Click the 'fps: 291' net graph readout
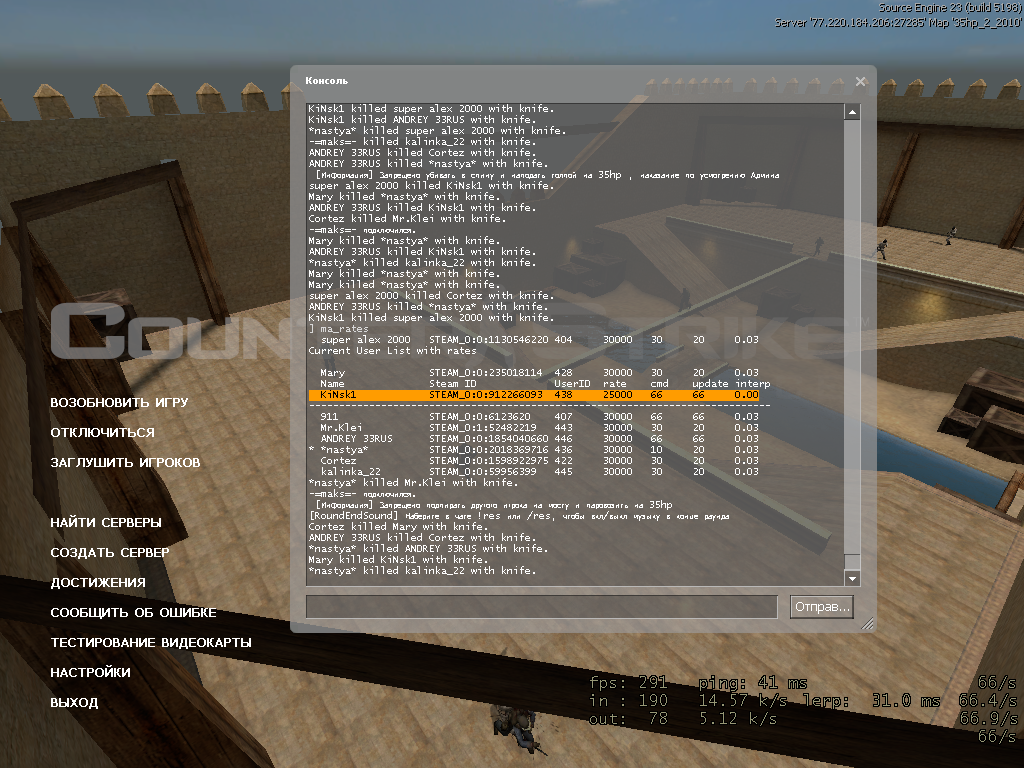The width and height of the screenshot is (1024, 768). click(628, 683)
